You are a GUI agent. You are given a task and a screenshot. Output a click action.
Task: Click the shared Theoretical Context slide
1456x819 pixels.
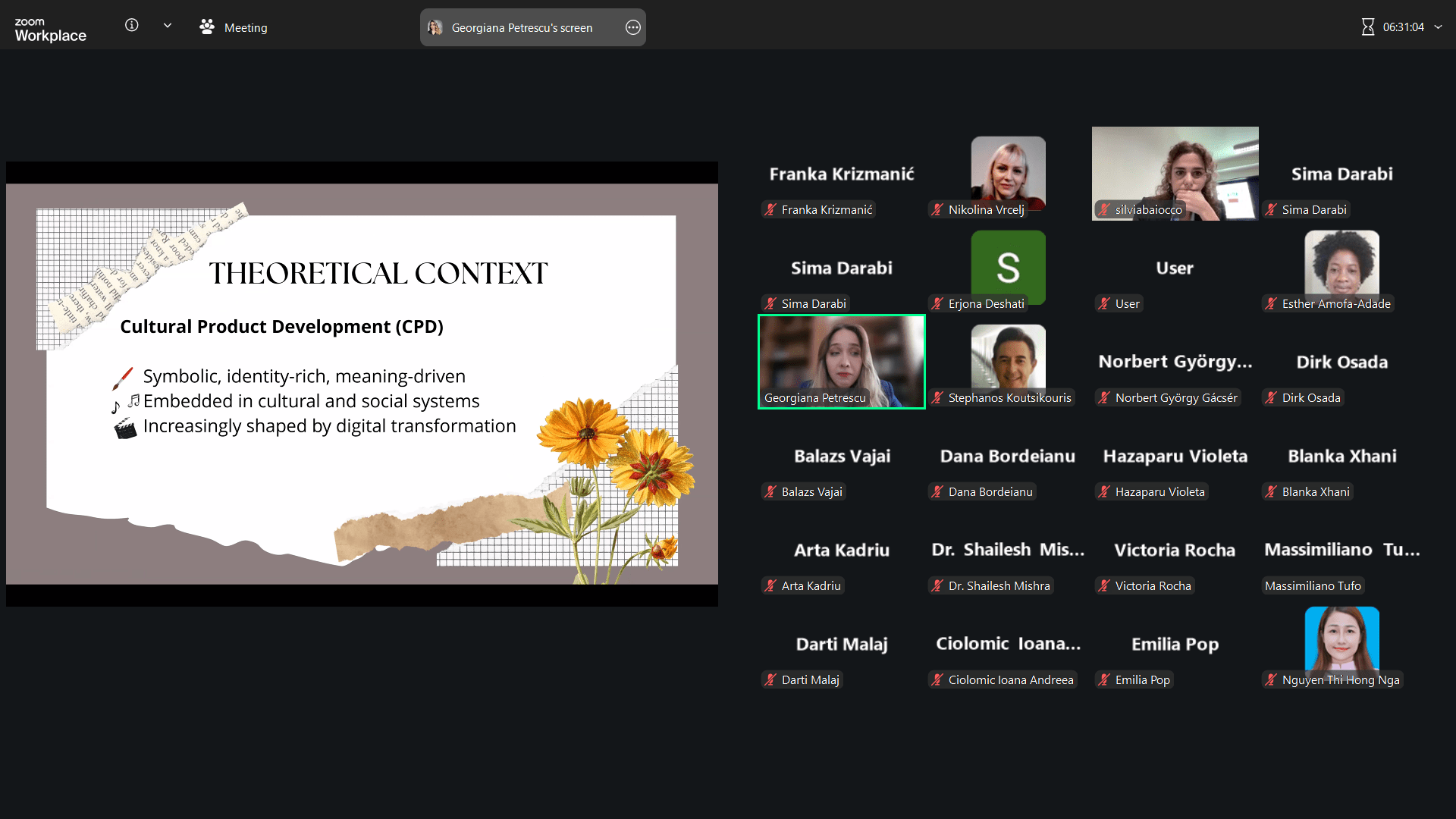pyautogui.click(x=362, y=384)
